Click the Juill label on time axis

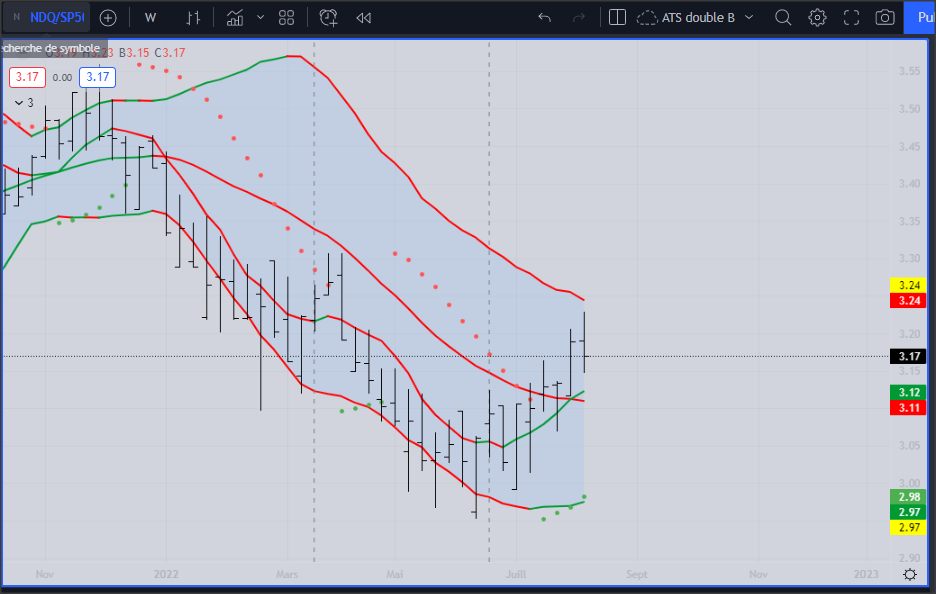point(516,574)
